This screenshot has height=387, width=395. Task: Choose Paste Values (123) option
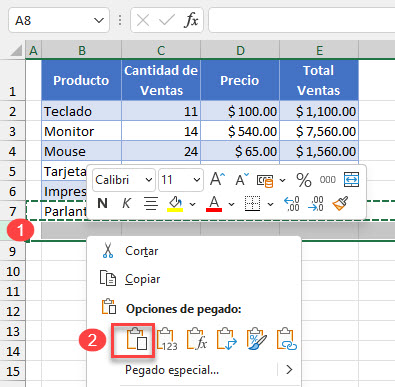[x=167, y=339]
